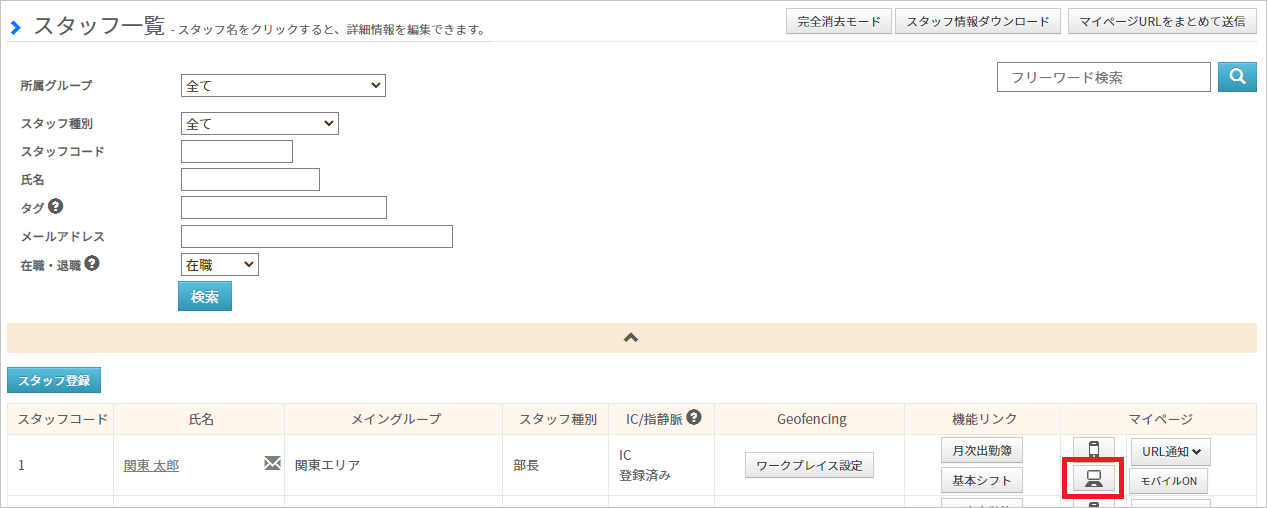Open the 在職・退職 status dropdown

(x=220, y=265)
